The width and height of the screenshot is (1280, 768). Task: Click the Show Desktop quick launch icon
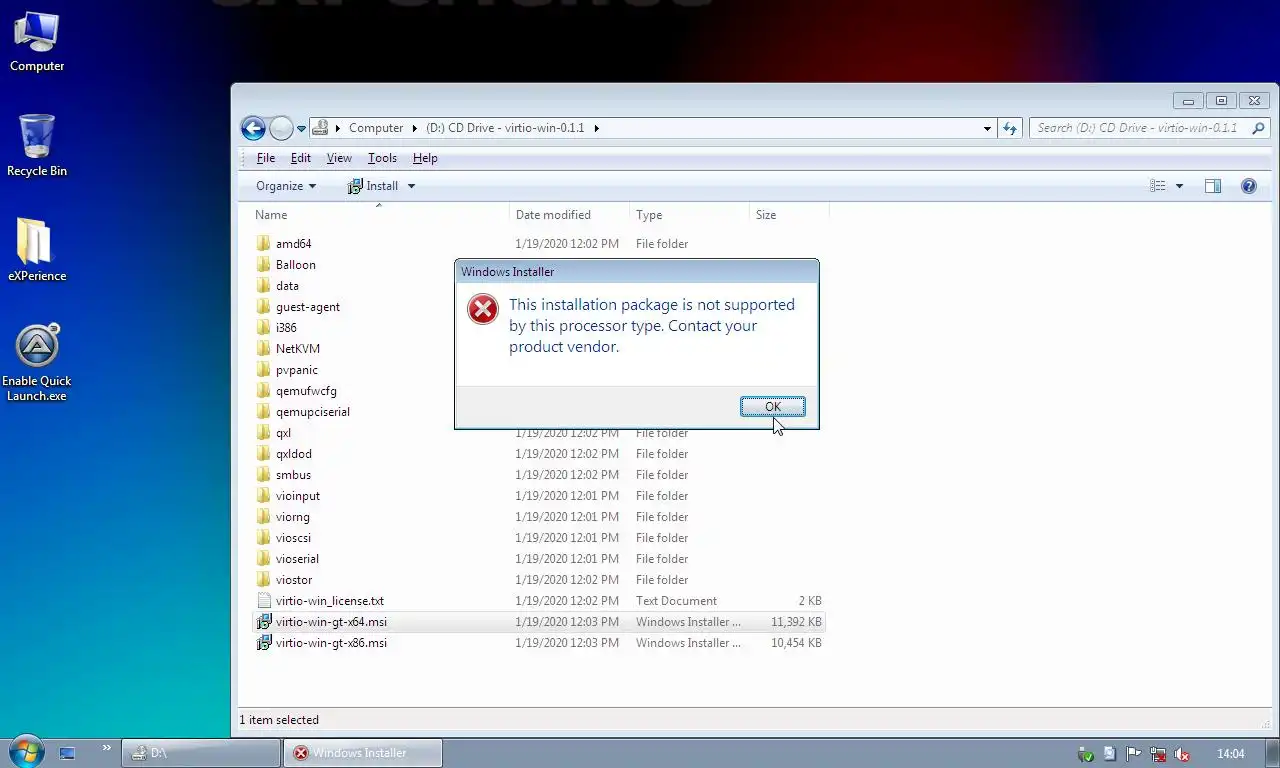point(67,753)
